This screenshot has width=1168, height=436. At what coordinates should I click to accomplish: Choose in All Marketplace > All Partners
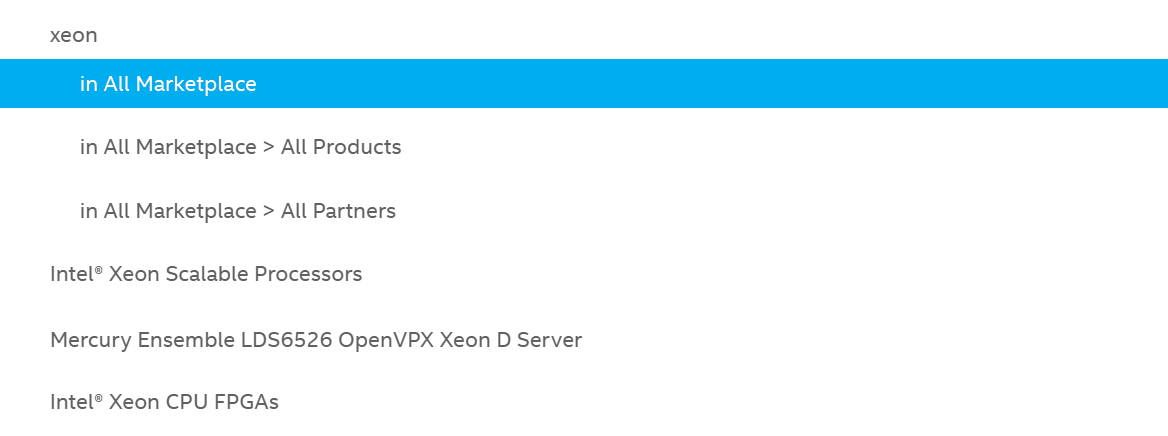[x=584, y=211]
